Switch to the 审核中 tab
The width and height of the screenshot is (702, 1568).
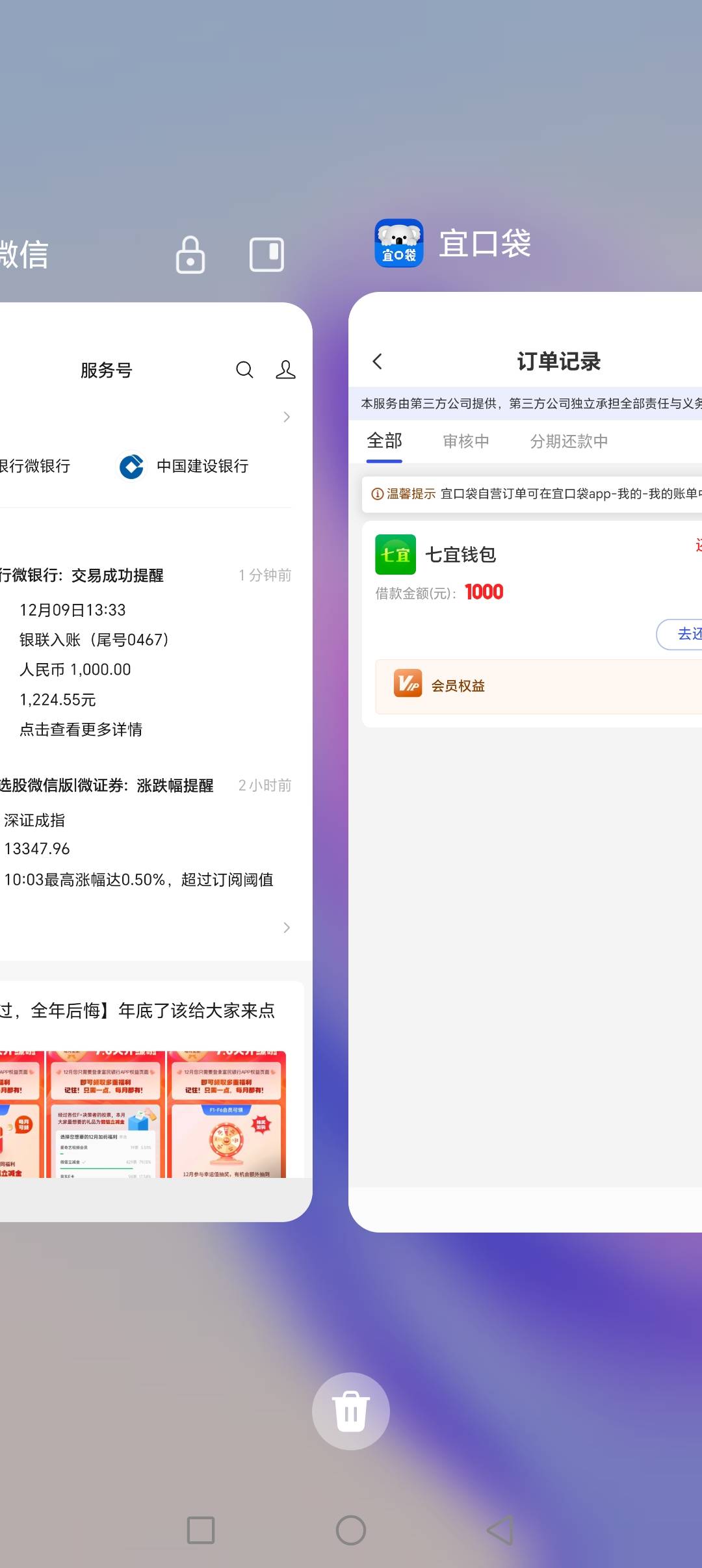[466, 441]
